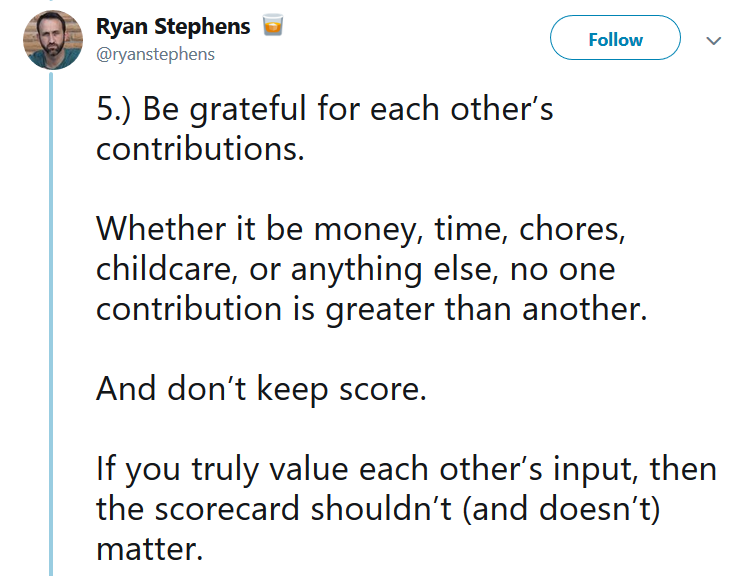The height and width of the screenshot is (576, 743).
Task: Open the tweet options chevron menu
Action: tap(713, 41)
